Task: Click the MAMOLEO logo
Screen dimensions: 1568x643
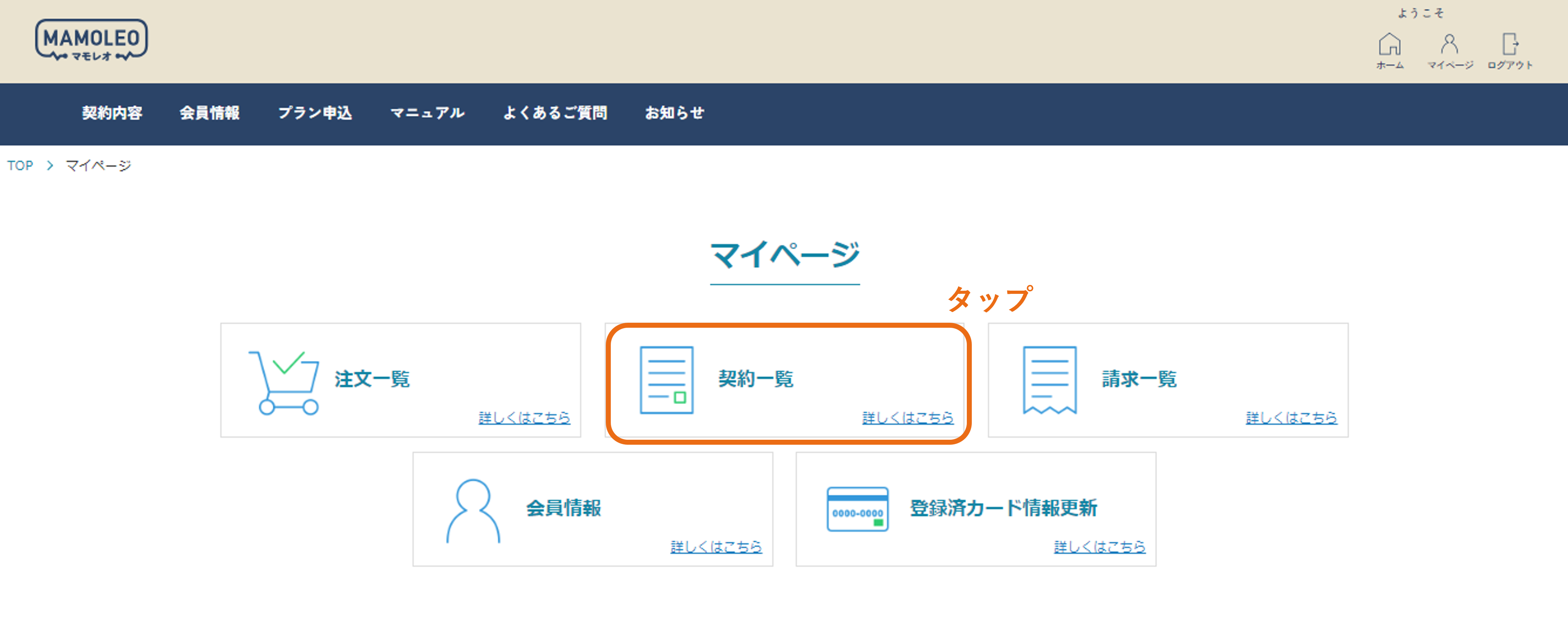Action: pos(91,40)
